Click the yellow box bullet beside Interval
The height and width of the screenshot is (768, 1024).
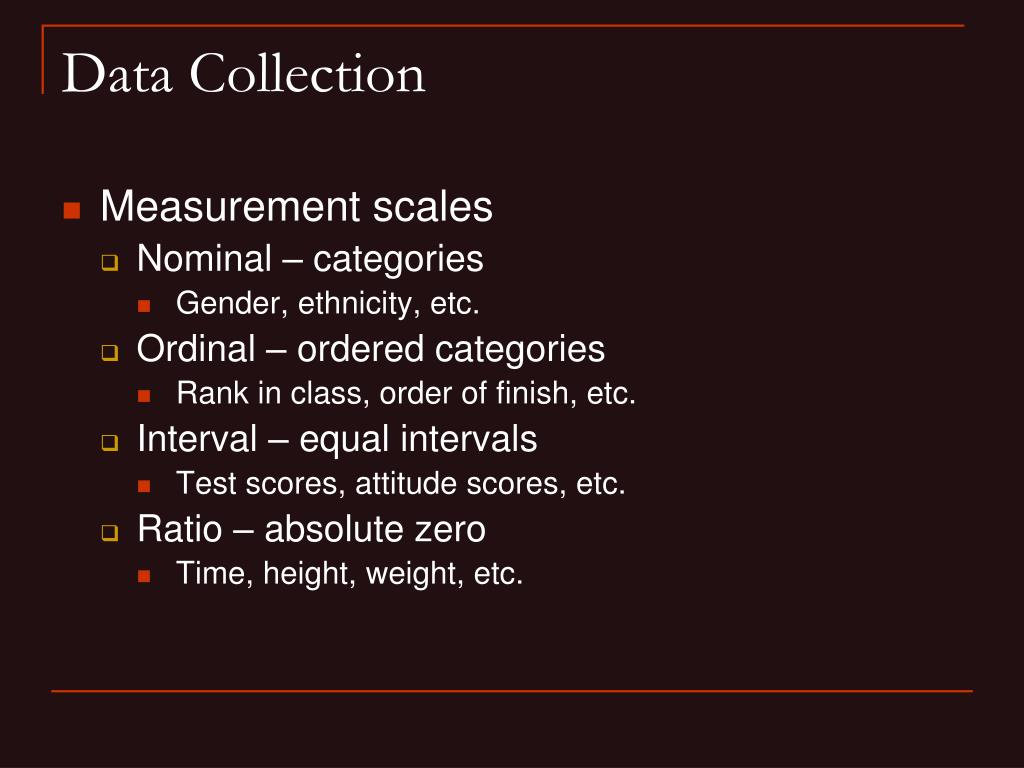coord(110,443)
